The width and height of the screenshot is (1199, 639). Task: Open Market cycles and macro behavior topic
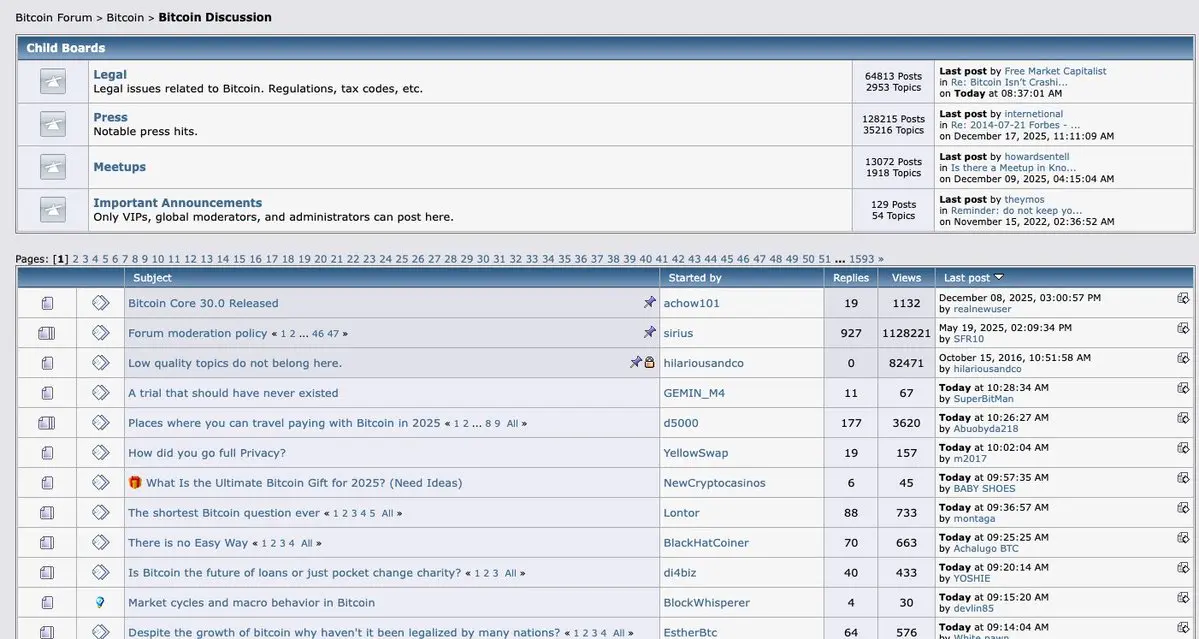pyautogui.click(x=251, y=603)
